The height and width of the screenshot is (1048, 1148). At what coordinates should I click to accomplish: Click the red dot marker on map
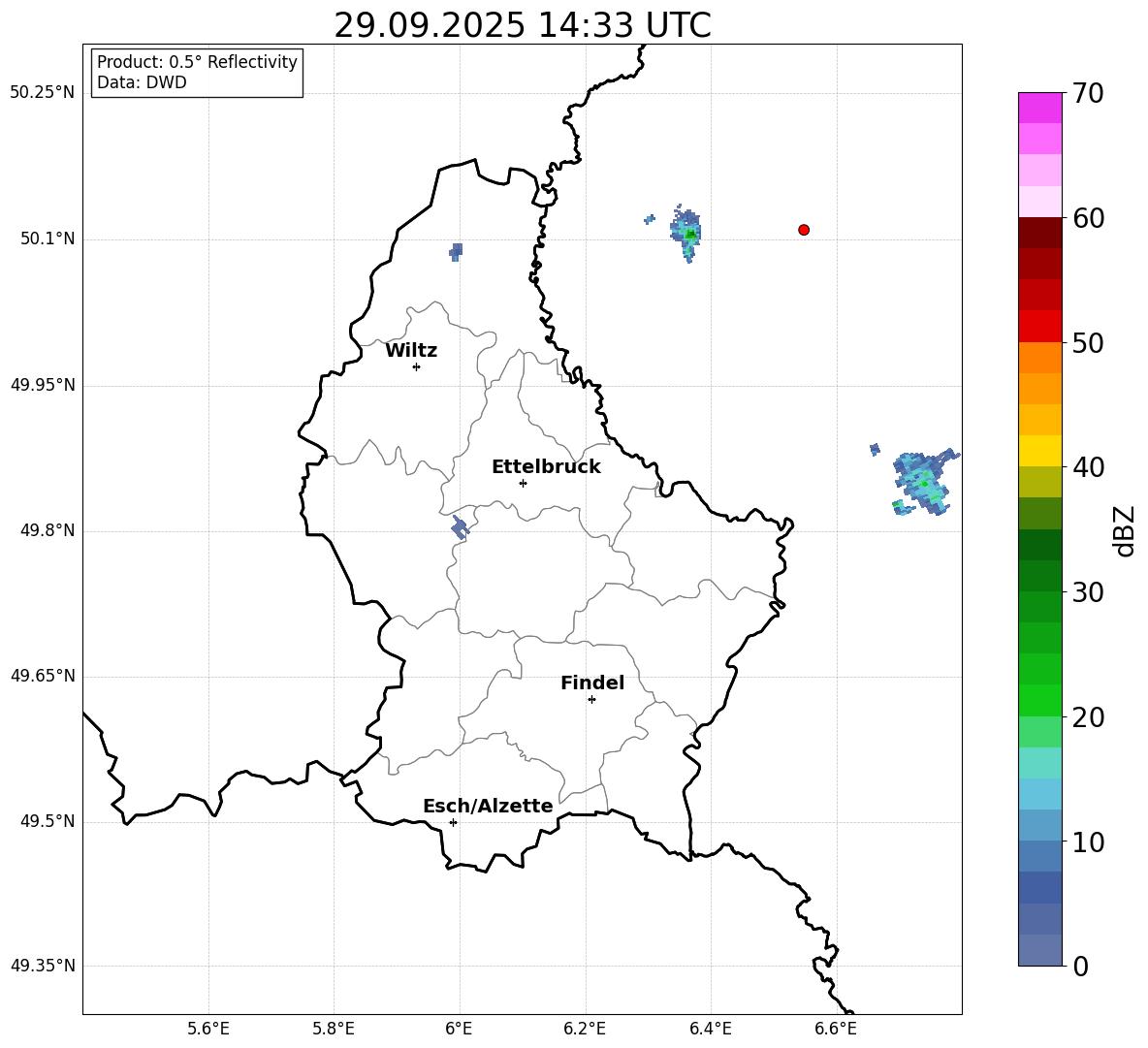coord(803,230)
